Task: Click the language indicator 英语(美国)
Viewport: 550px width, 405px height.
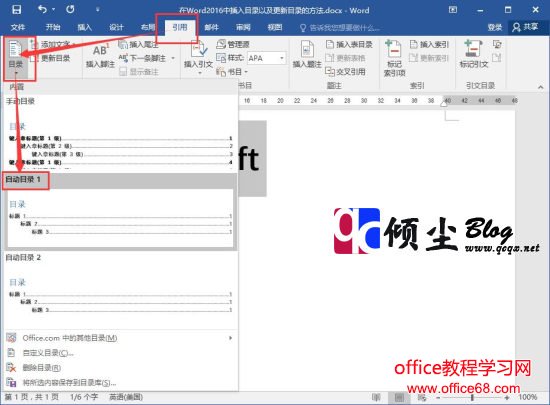Action: [126, 397]
